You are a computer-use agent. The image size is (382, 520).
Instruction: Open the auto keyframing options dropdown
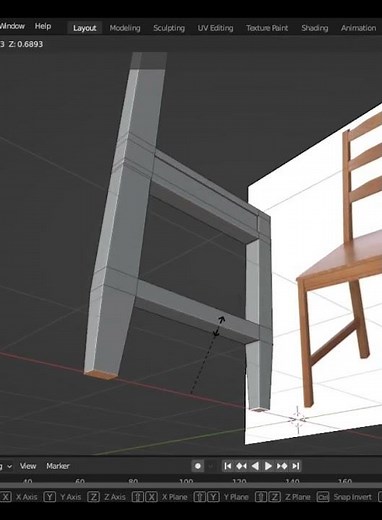coord(211,466)
